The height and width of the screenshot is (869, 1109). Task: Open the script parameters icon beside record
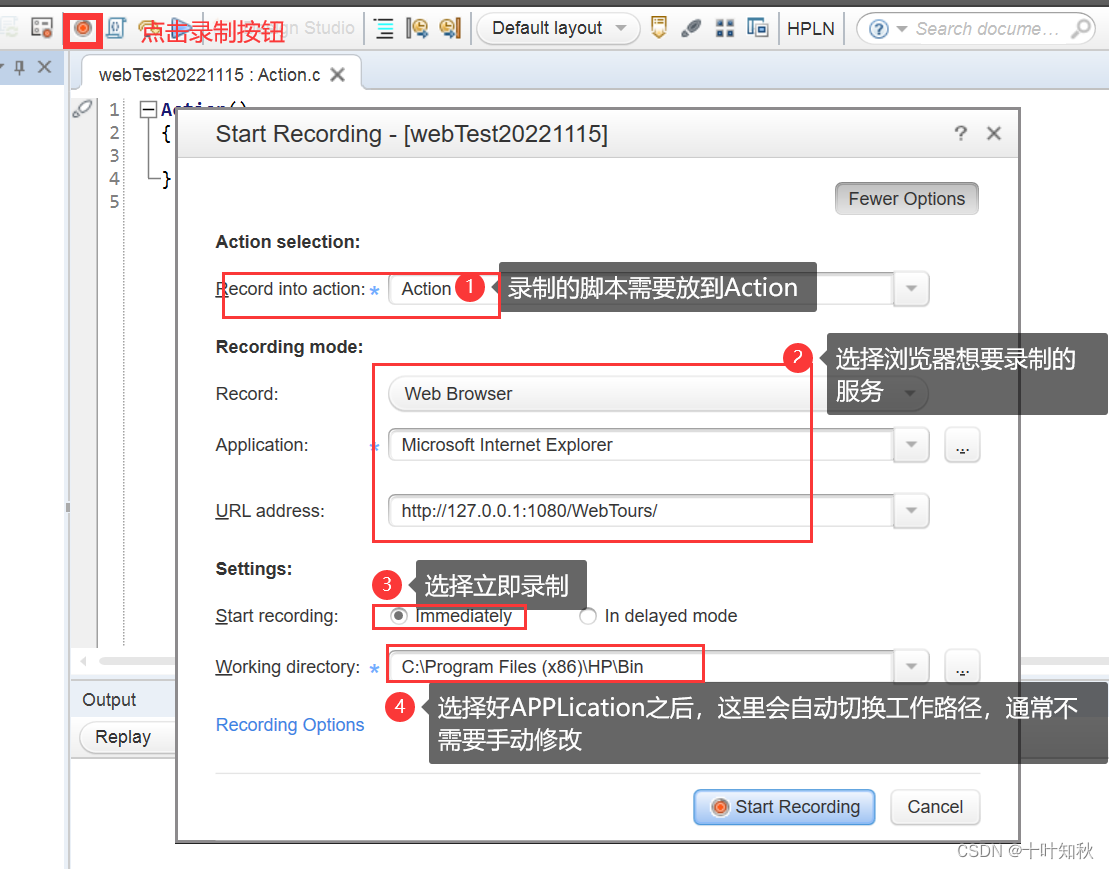pyautogui.click(x=116, y=28)
